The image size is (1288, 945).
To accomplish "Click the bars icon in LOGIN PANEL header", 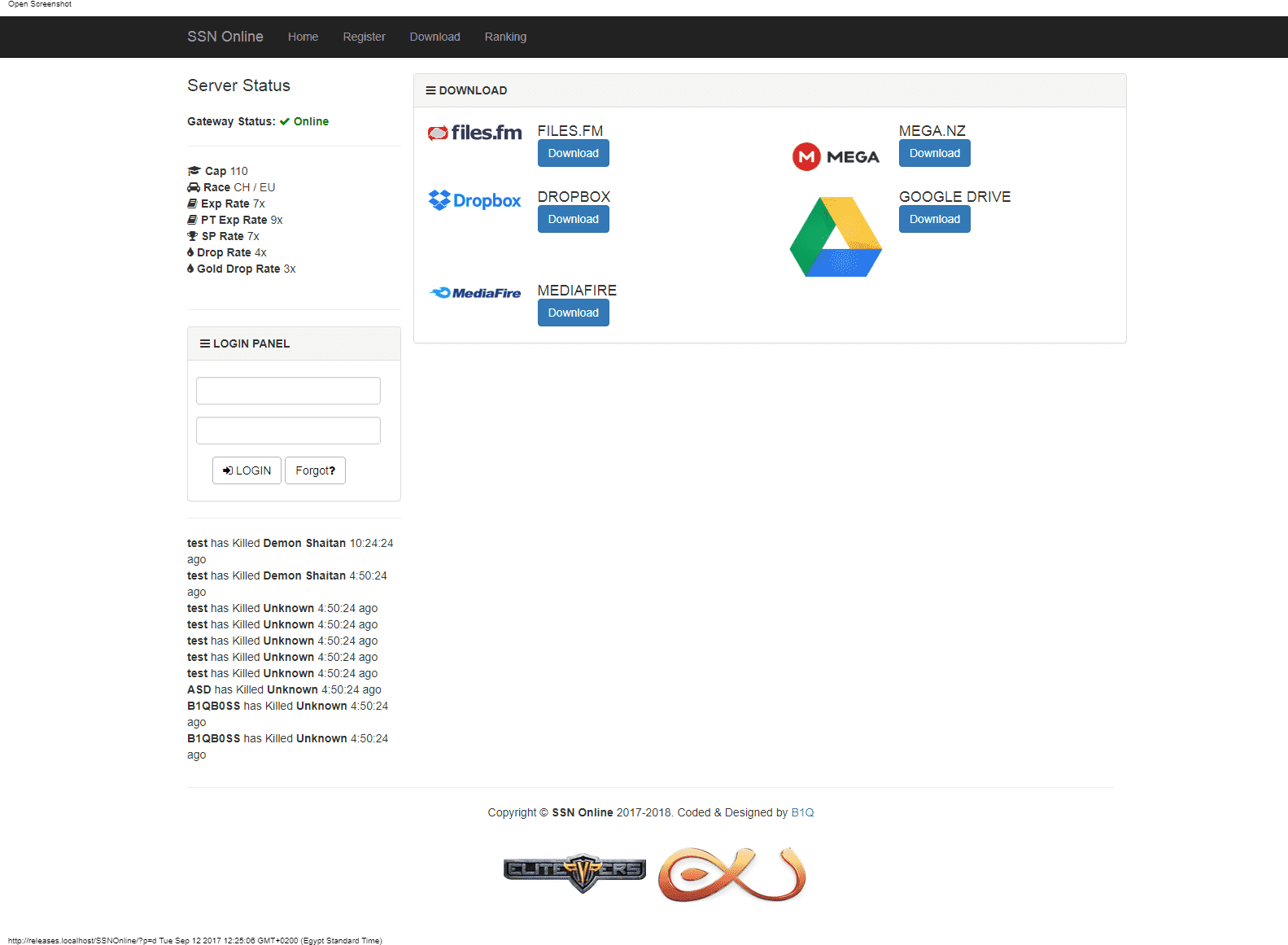I will [x=205, y=343].
